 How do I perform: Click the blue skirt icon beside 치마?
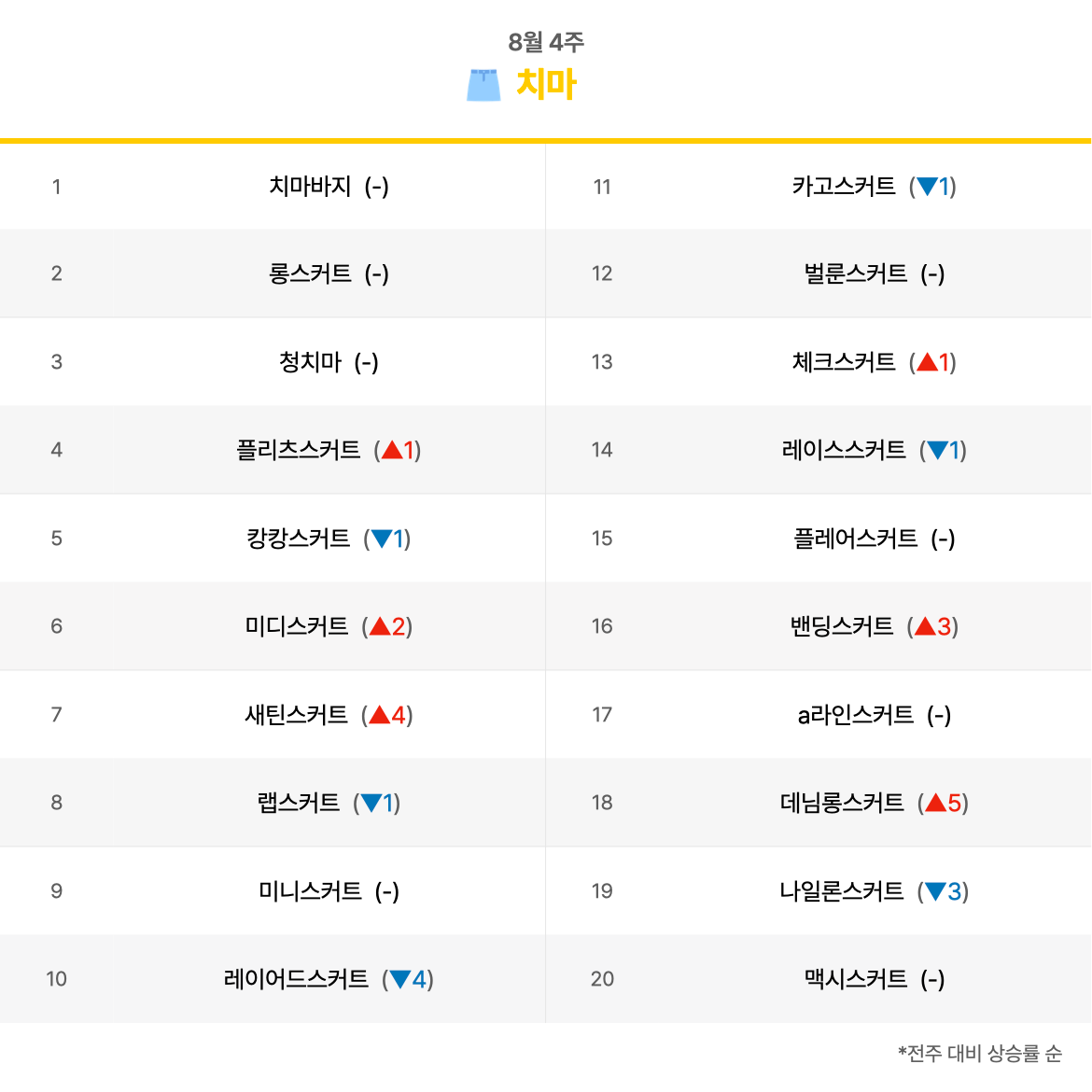tap(483, 85)
